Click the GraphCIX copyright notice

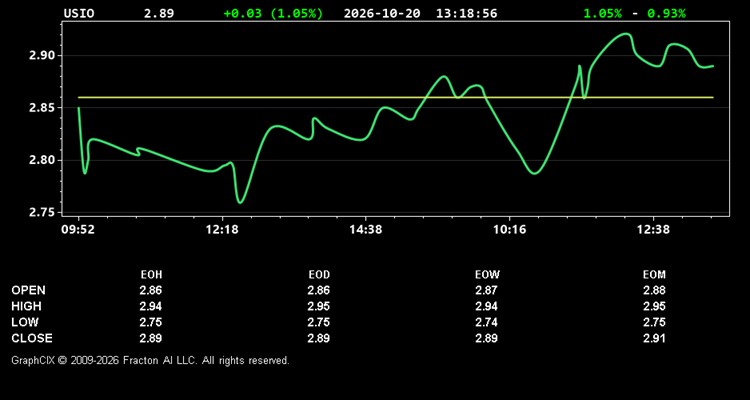150,360
